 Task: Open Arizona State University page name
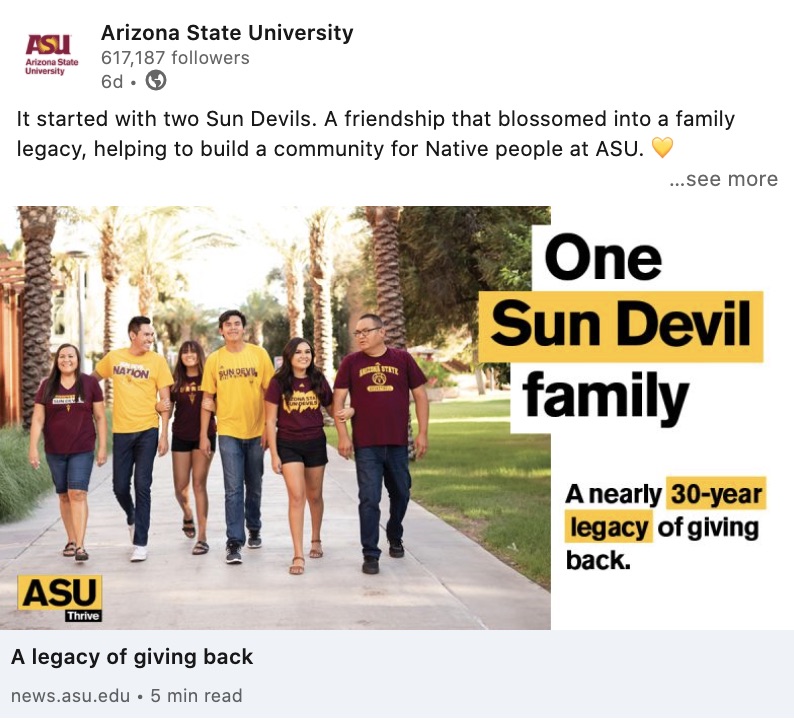tap(227, 33)
